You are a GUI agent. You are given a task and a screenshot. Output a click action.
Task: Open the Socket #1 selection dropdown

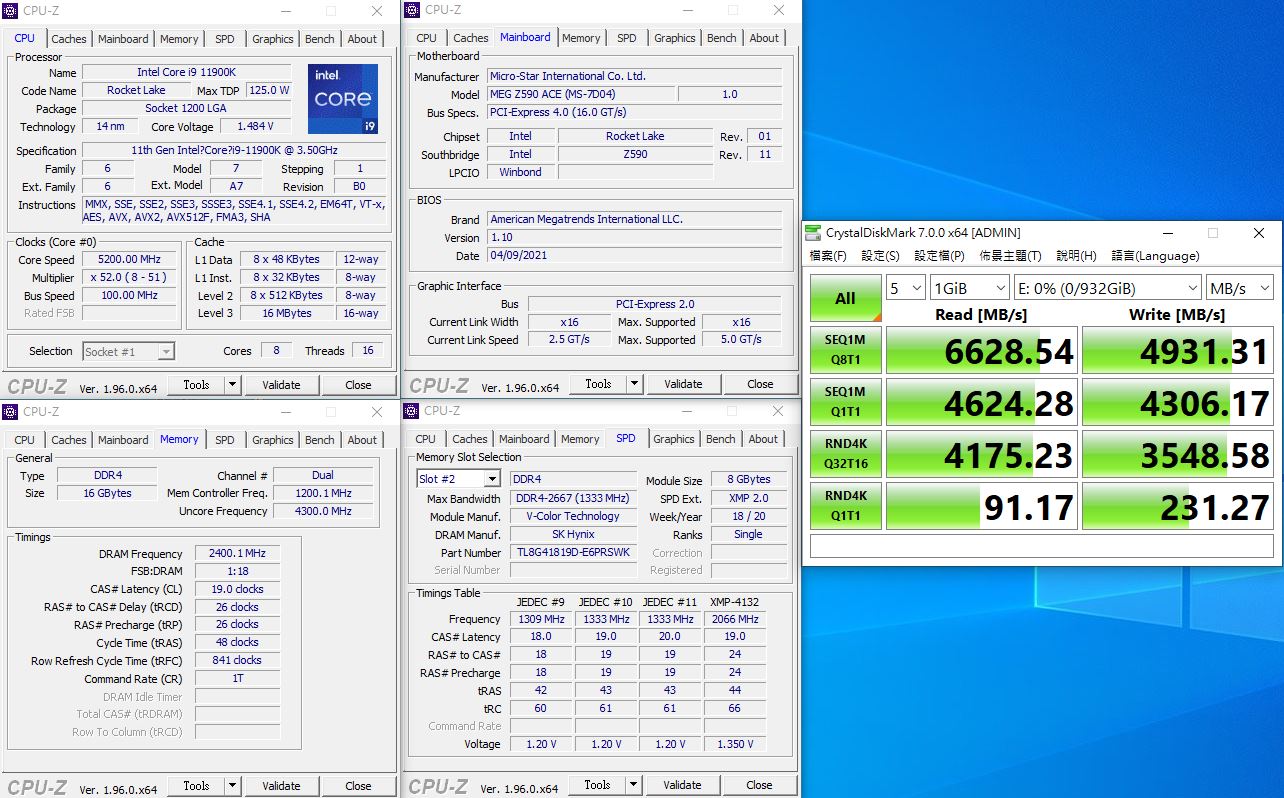(128, 351)
